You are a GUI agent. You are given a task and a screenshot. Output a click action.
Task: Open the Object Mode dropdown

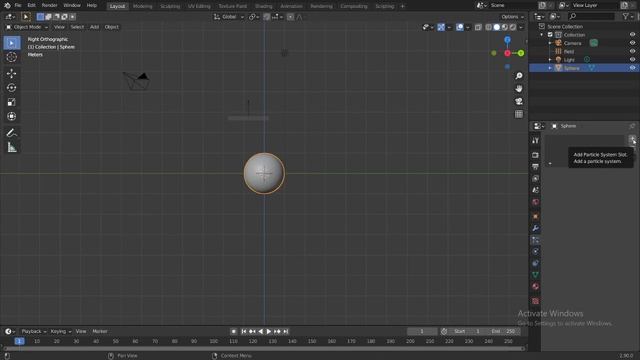(x=27, y=27)
